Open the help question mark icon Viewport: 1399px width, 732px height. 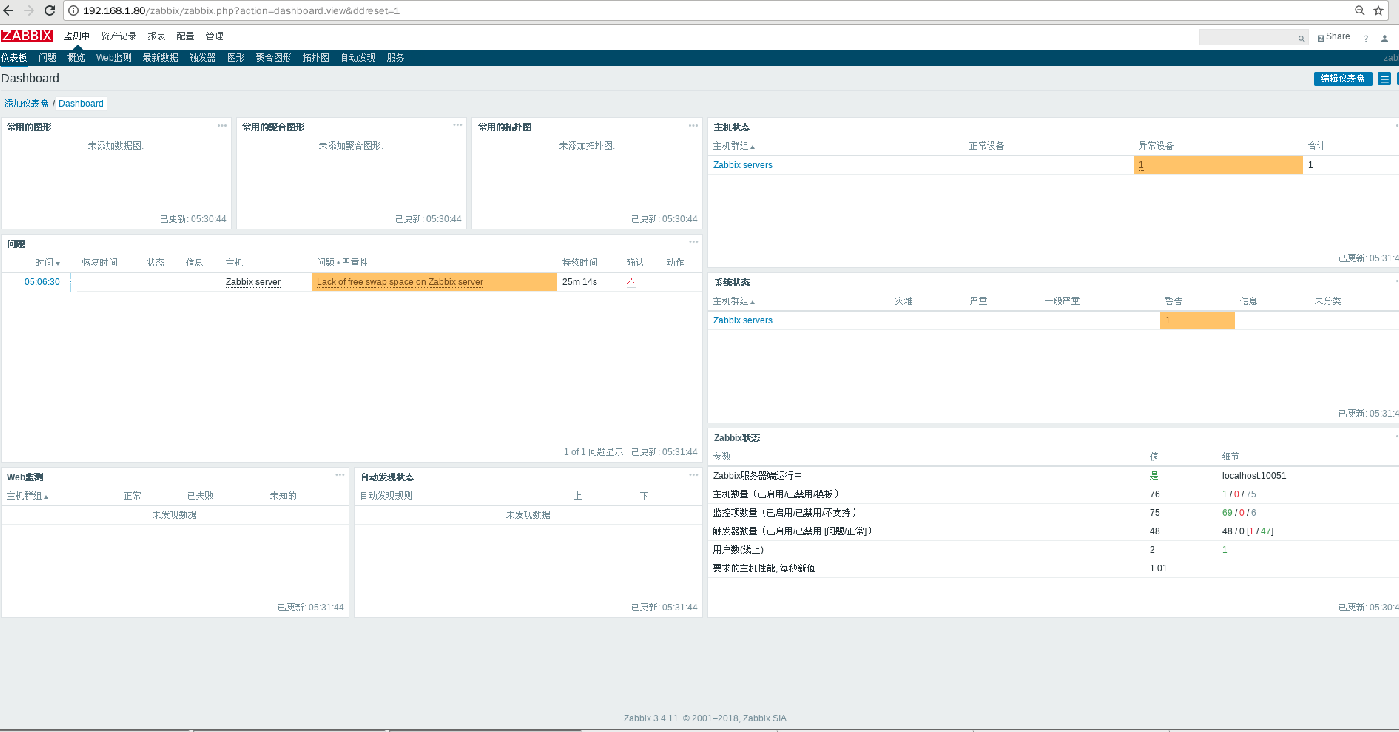[x=1366, y=38]
